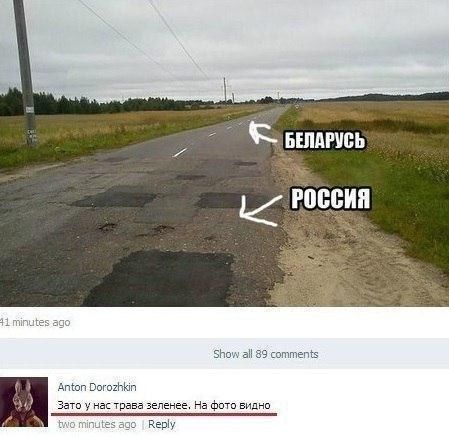Open Anton Dorozhkin's avatar picture
Screen dimensions: 449x437
(x=24, y=402)
